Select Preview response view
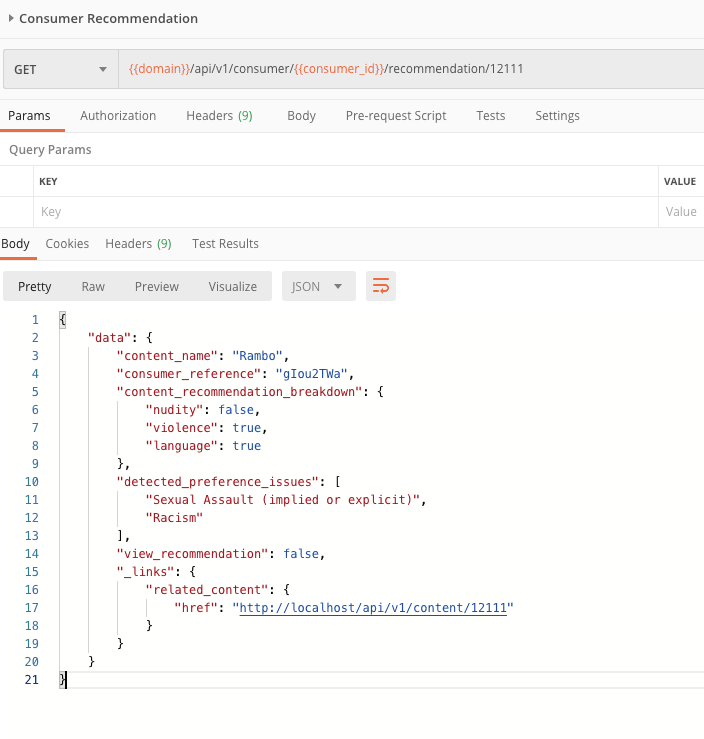The width and height of the screenshot is (704, 739). tap(156, 287)
